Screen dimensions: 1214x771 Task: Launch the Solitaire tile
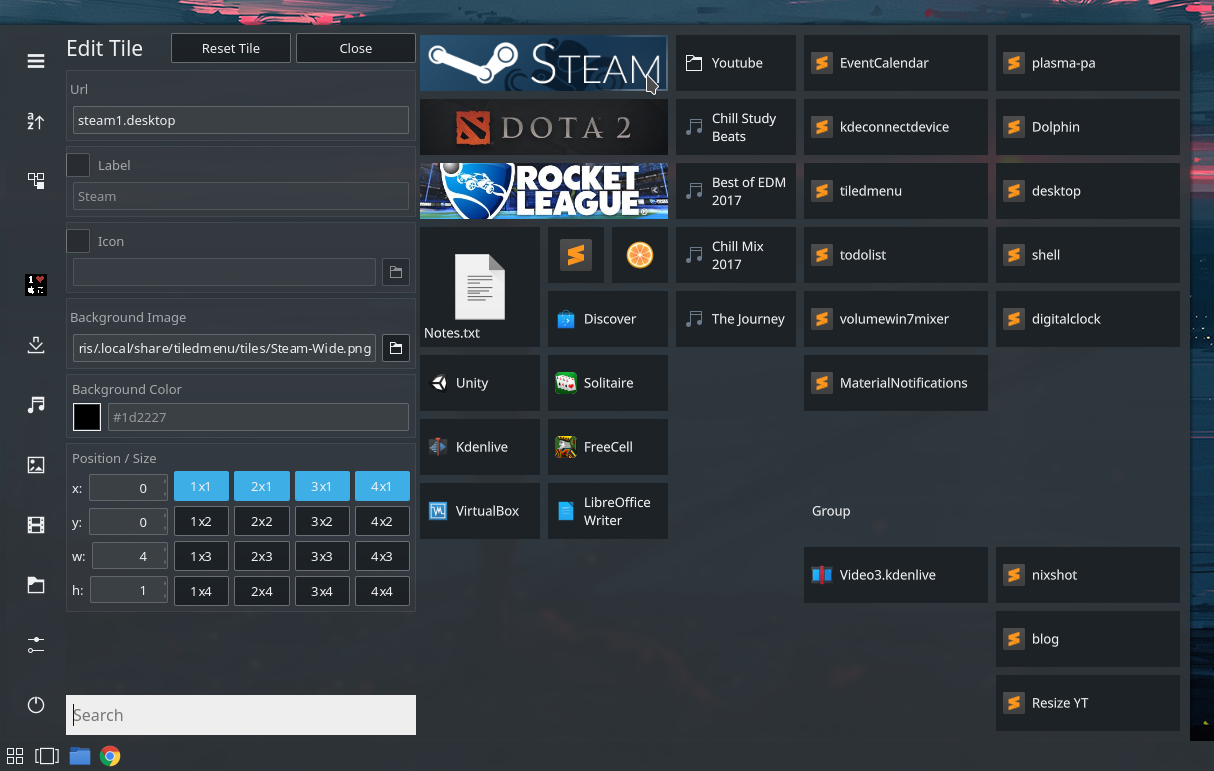(x=608, y=383)
